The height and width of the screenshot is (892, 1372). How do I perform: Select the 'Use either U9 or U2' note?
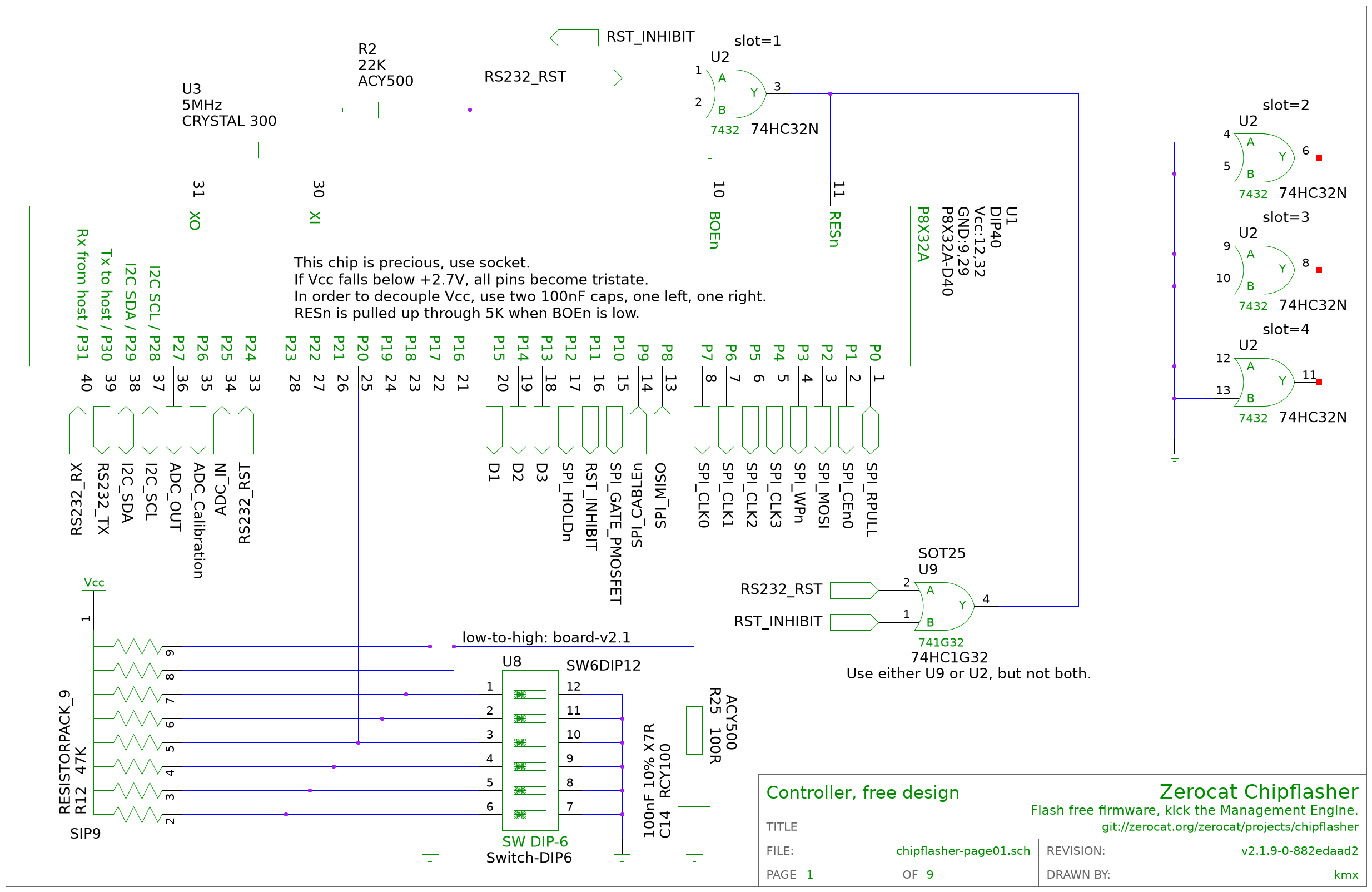point(968,674)
